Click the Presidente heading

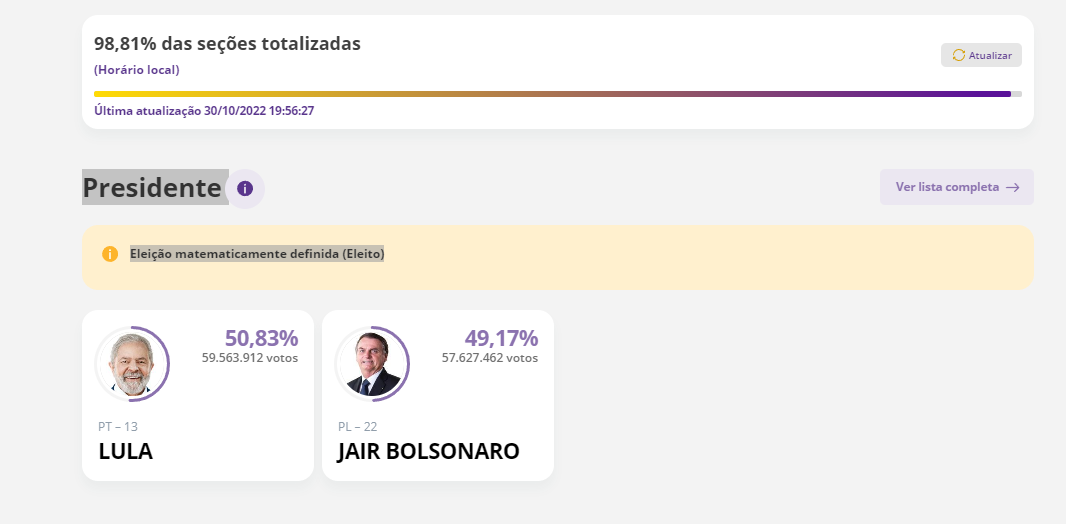pos(152,188)
